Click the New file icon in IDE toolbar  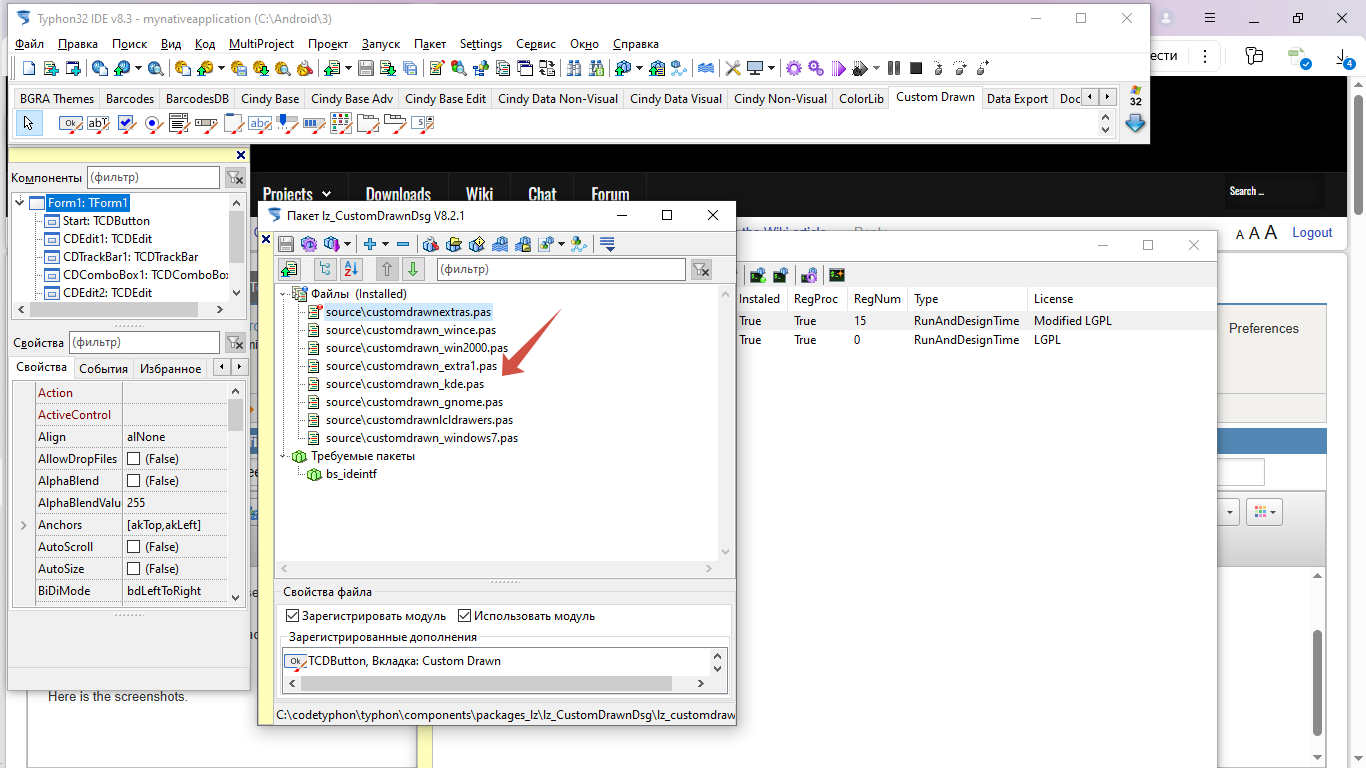click(29, 68)
